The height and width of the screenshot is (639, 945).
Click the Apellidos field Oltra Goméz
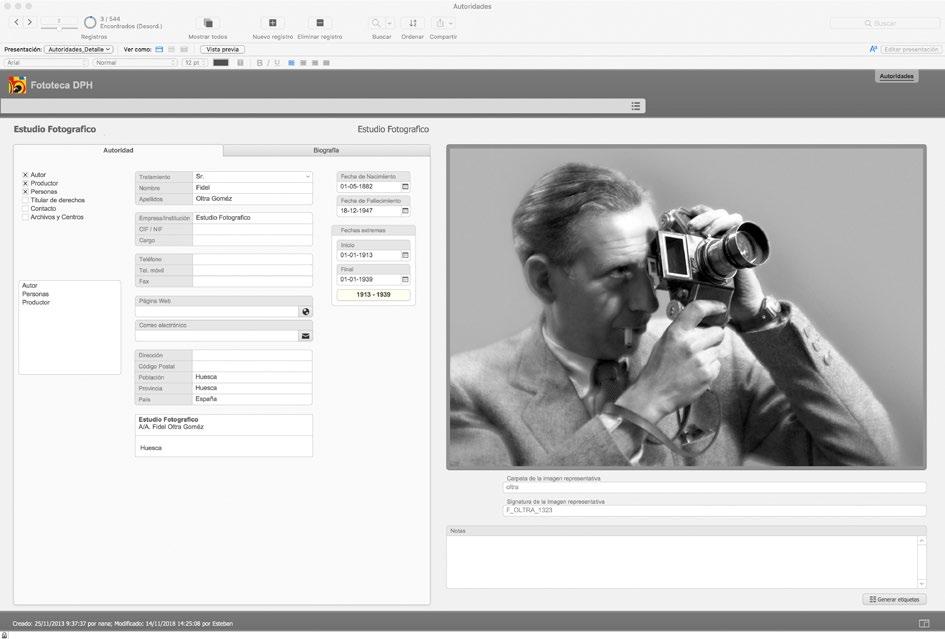pos(253,199)
